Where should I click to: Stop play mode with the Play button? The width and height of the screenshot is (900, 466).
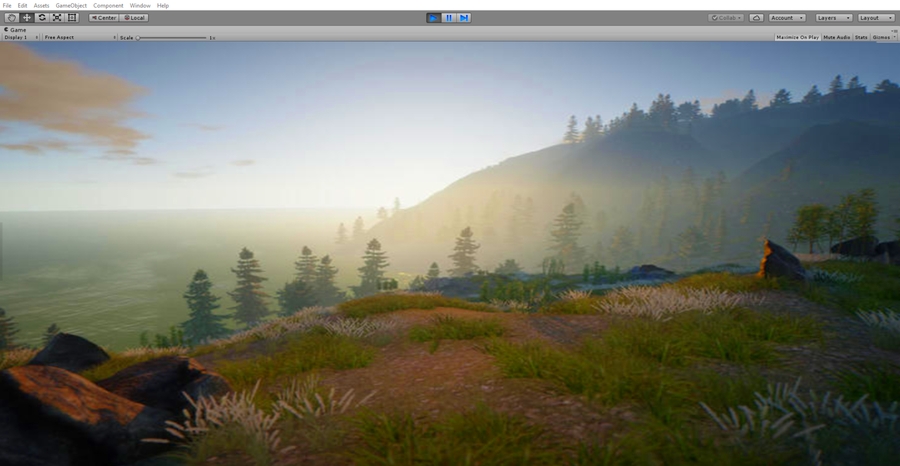click(433, 18)
